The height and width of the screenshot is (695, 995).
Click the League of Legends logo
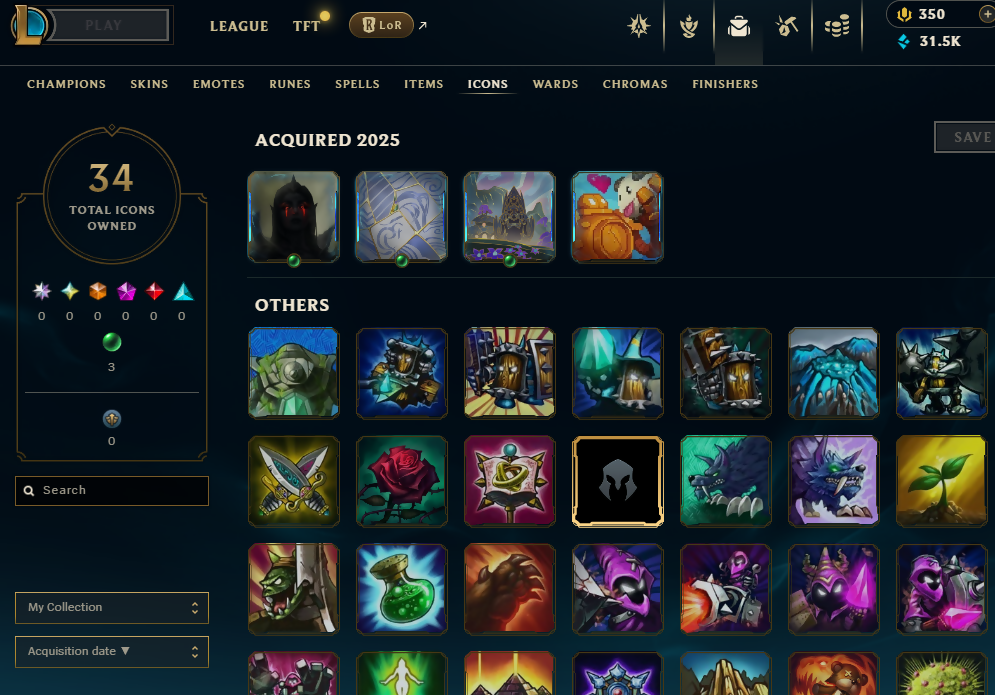tap(29, 25)
